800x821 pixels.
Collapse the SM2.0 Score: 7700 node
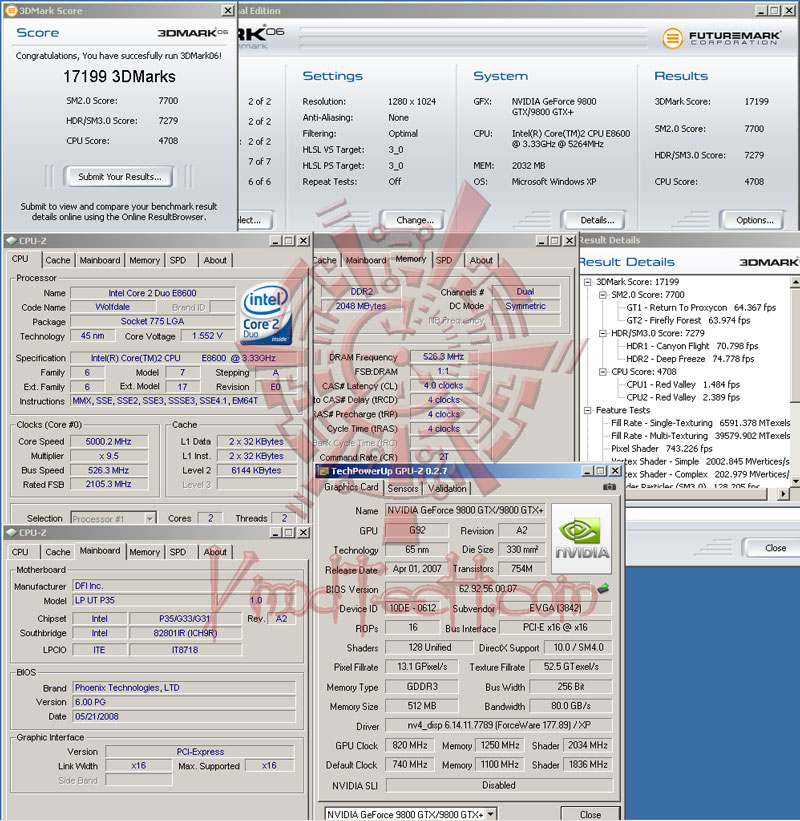603,295
